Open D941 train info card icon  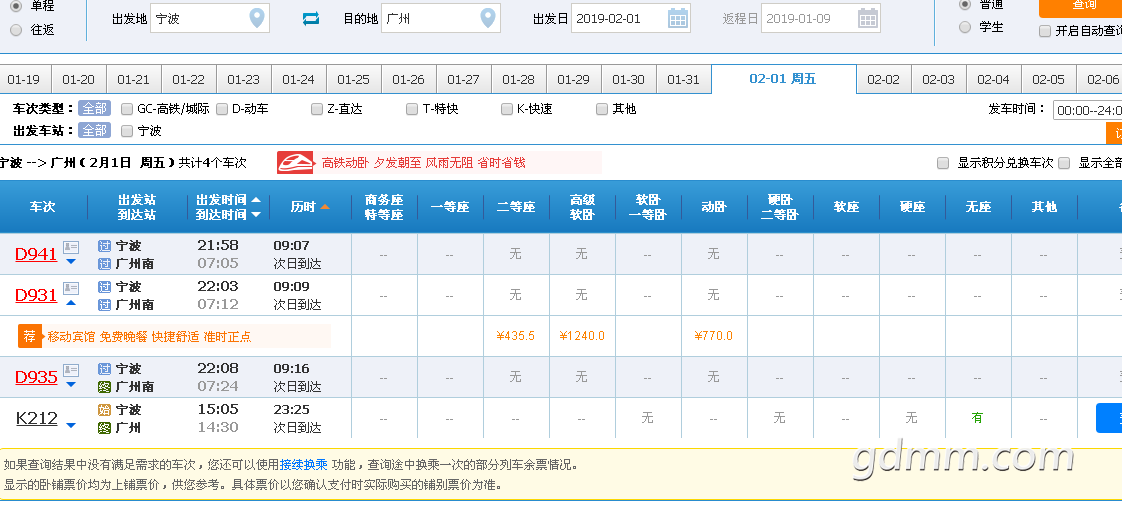pos(71,247)
